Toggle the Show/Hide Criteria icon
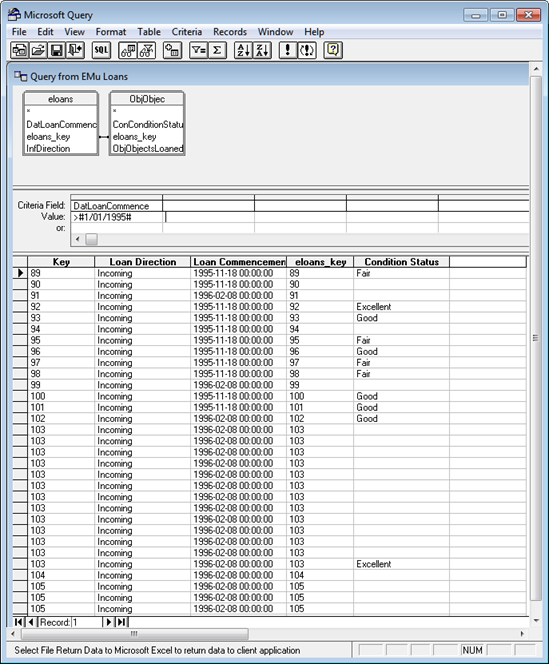This screenshot has width=549, height=664. point(147,50)
